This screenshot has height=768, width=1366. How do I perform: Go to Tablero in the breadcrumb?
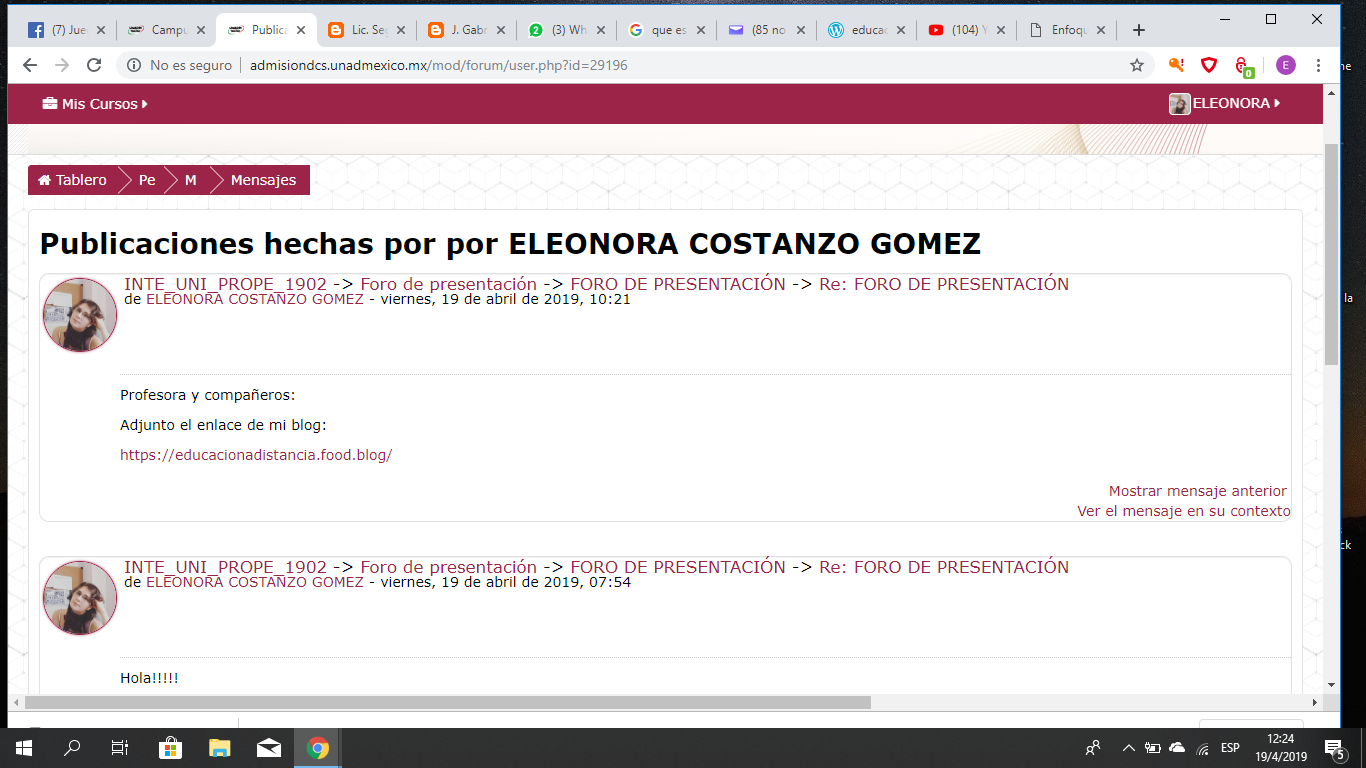(73, 180)
